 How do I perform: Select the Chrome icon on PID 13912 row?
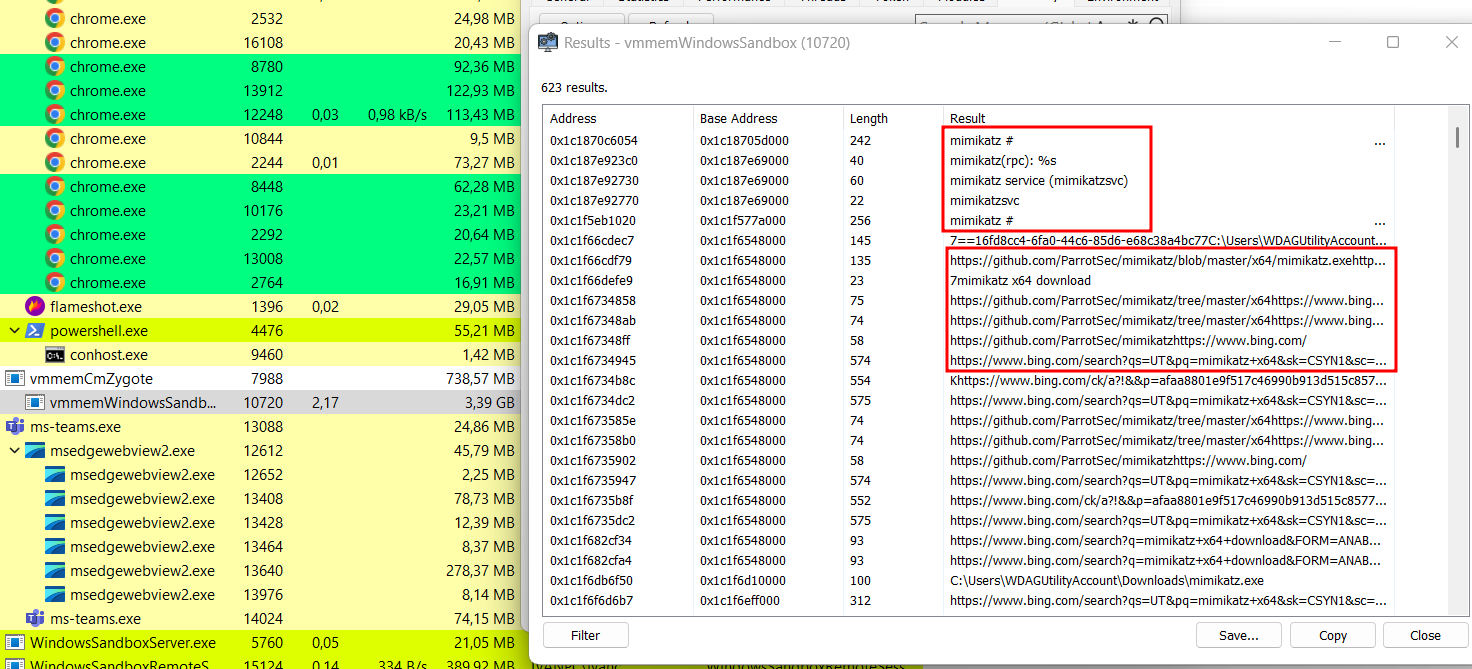55,91
